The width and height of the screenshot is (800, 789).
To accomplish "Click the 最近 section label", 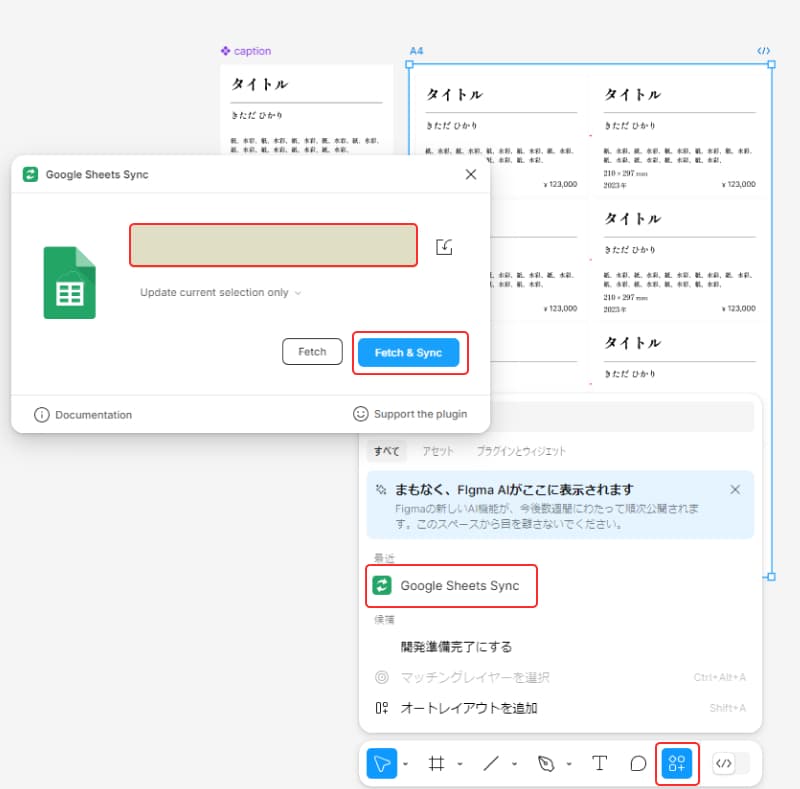I will pyautogui.click(x=384, y=558).
